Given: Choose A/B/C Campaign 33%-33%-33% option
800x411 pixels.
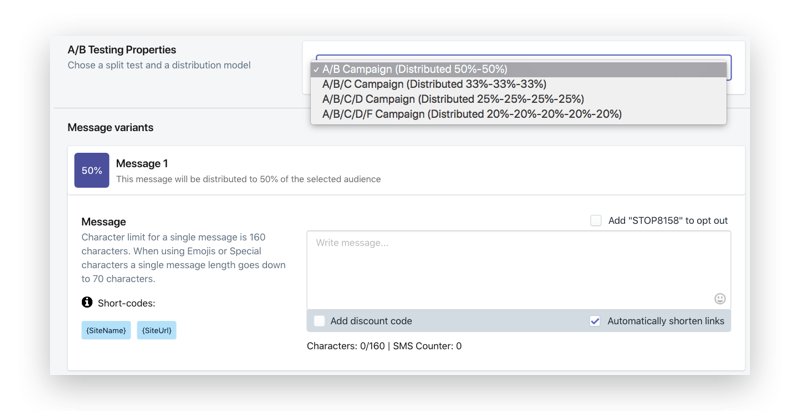Looking at the screenshot, I should [518, 84].
